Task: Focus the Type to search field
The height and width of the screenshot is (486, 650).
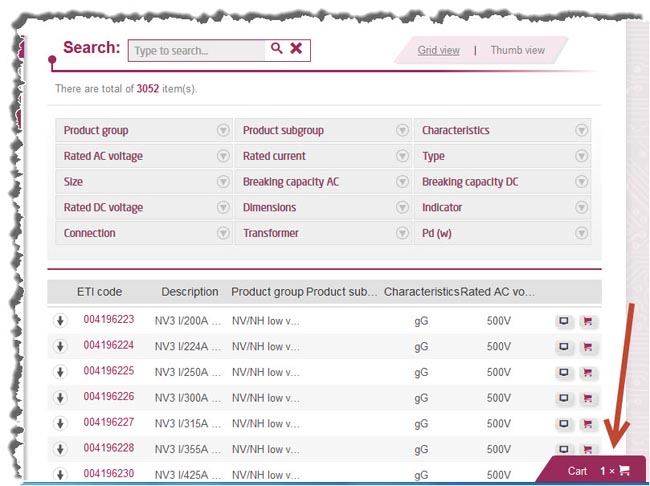Action: 197,51
